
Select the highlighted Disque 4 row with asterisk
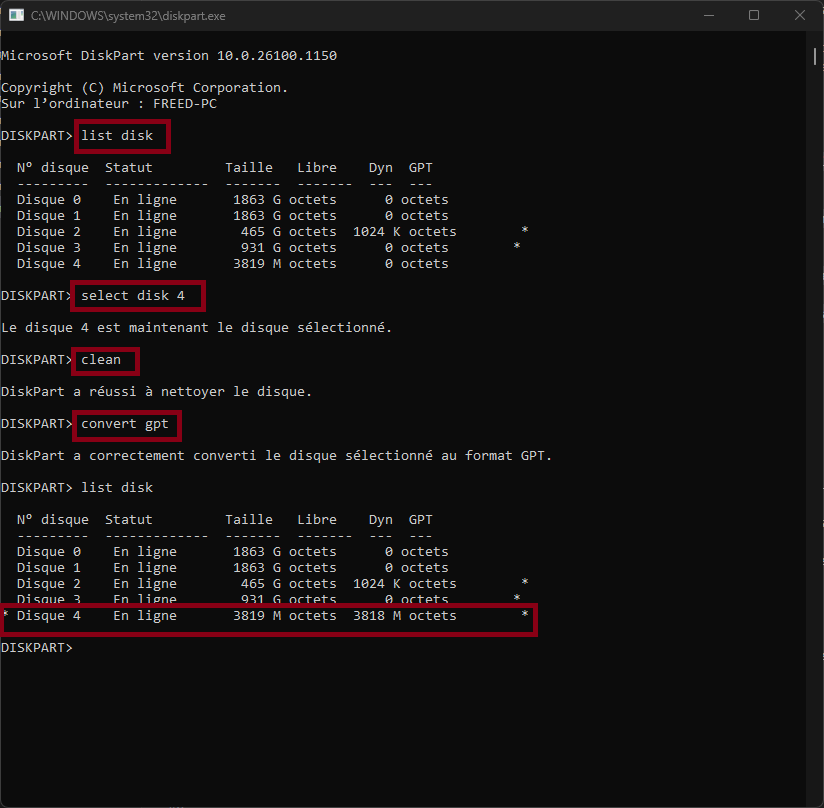click(268, 617)
